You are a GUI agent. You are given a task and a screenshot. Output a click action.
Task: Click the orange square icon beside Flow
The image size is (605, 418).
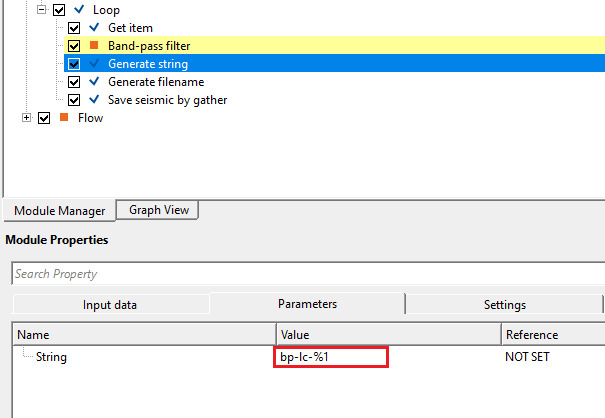click(x=63, y=118)
